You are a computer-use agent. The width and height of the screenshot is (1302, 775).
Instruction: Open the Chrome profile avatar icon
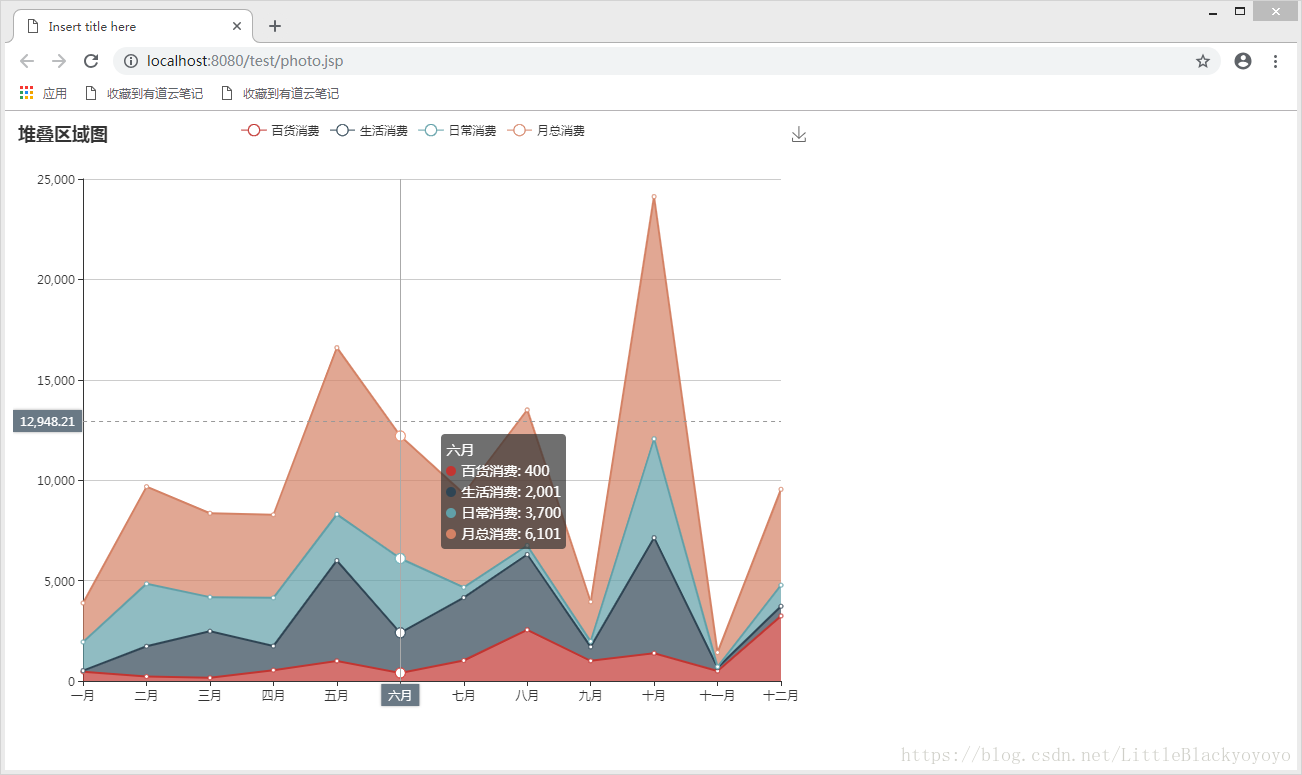[x=1243, y=61]
